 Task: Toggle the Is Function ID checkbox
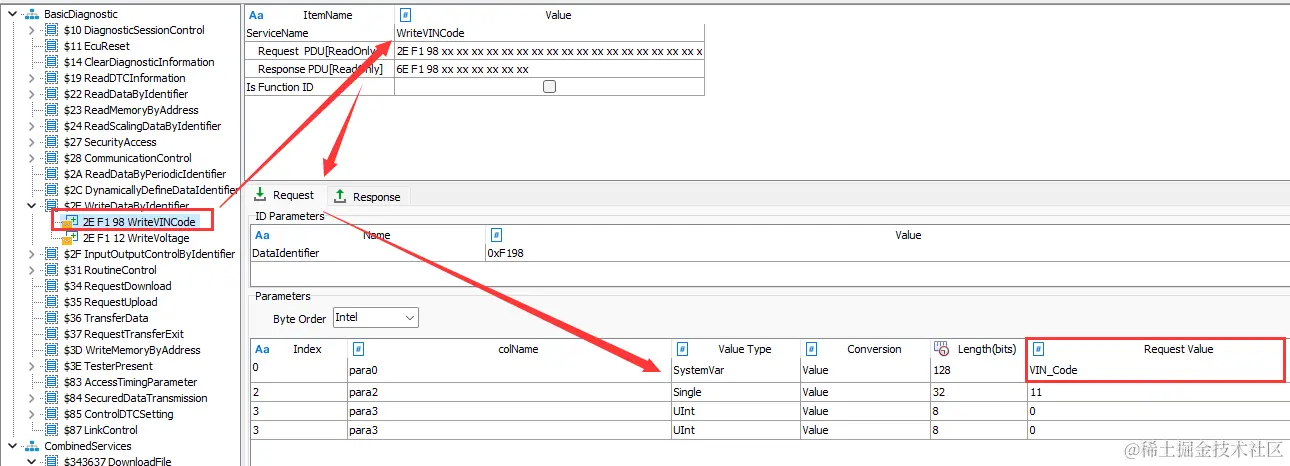549,87
